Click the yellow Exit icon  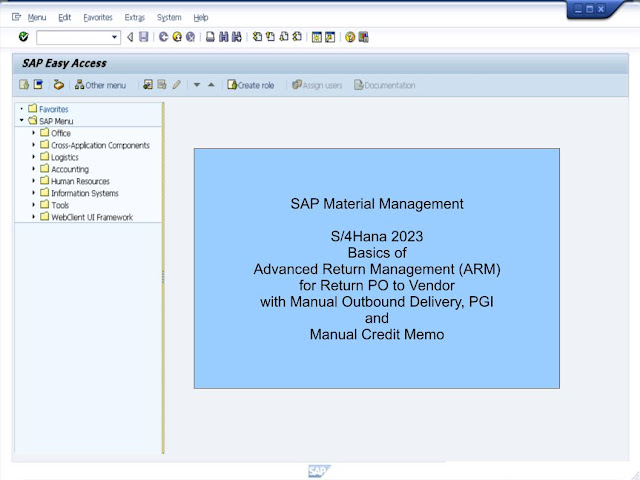[x=177, y=37]
